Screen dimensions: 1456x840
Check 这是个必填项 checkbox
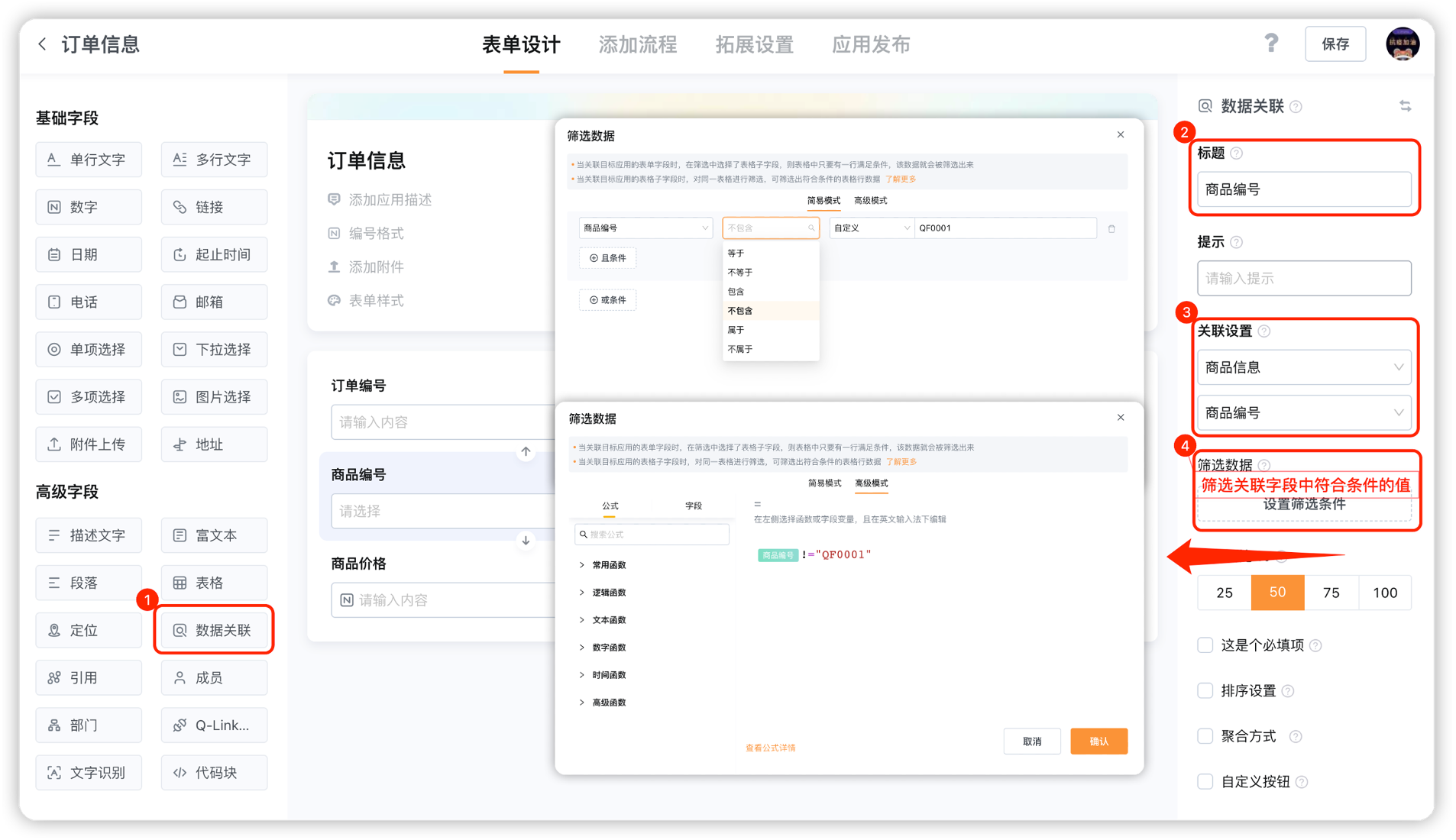(x=1205, y=645)
